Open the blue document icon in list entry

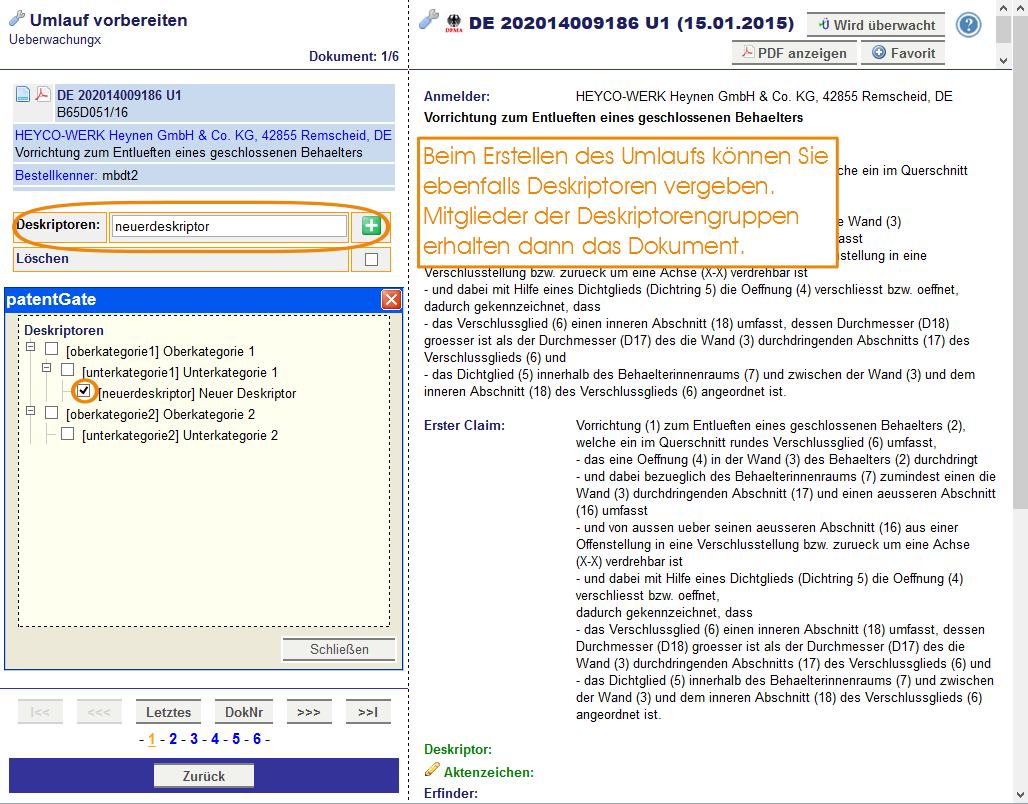(23, 94)
